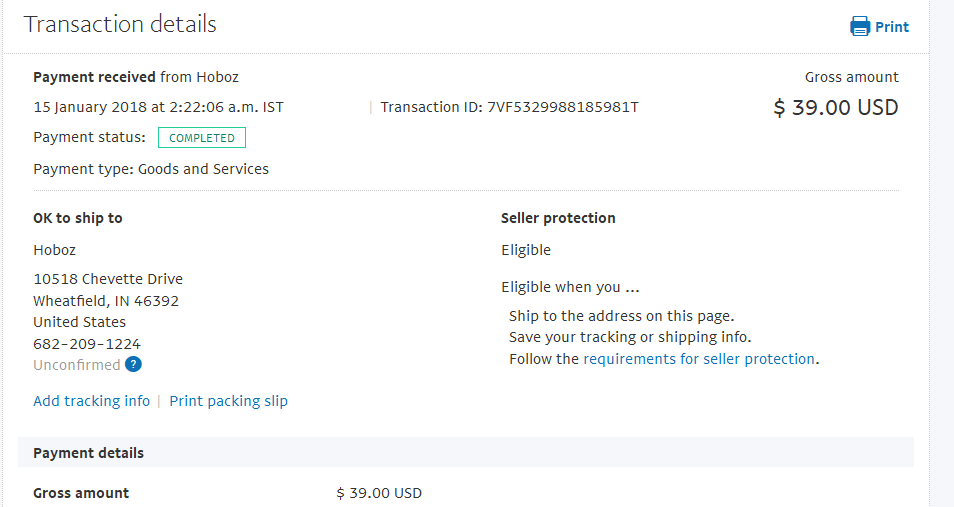
Task: Click the Print link text
Action: [892, 27]
